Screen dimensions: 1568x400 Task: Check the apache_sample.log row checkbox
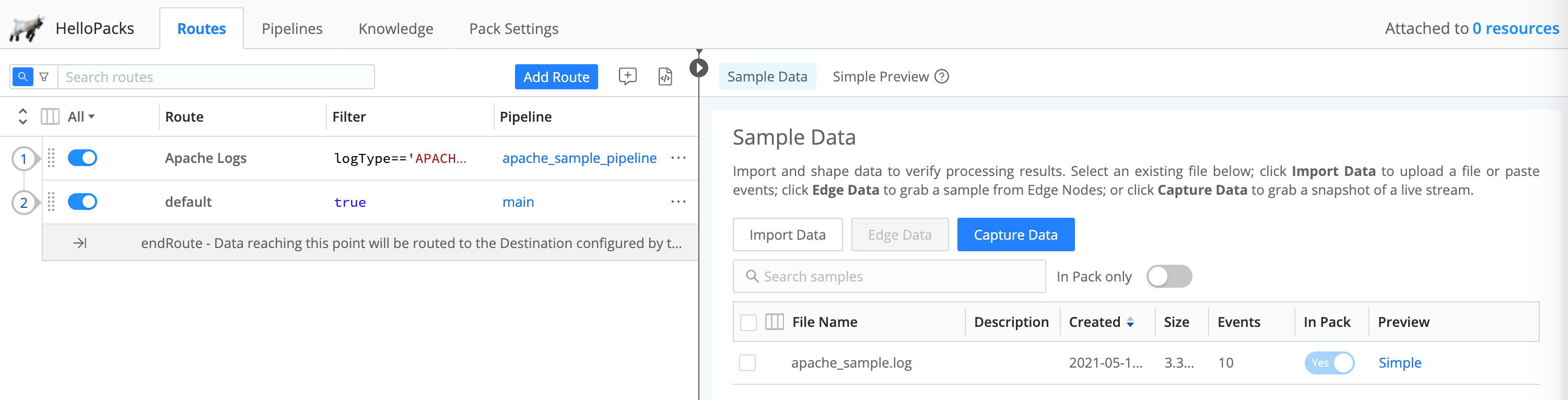747,363
